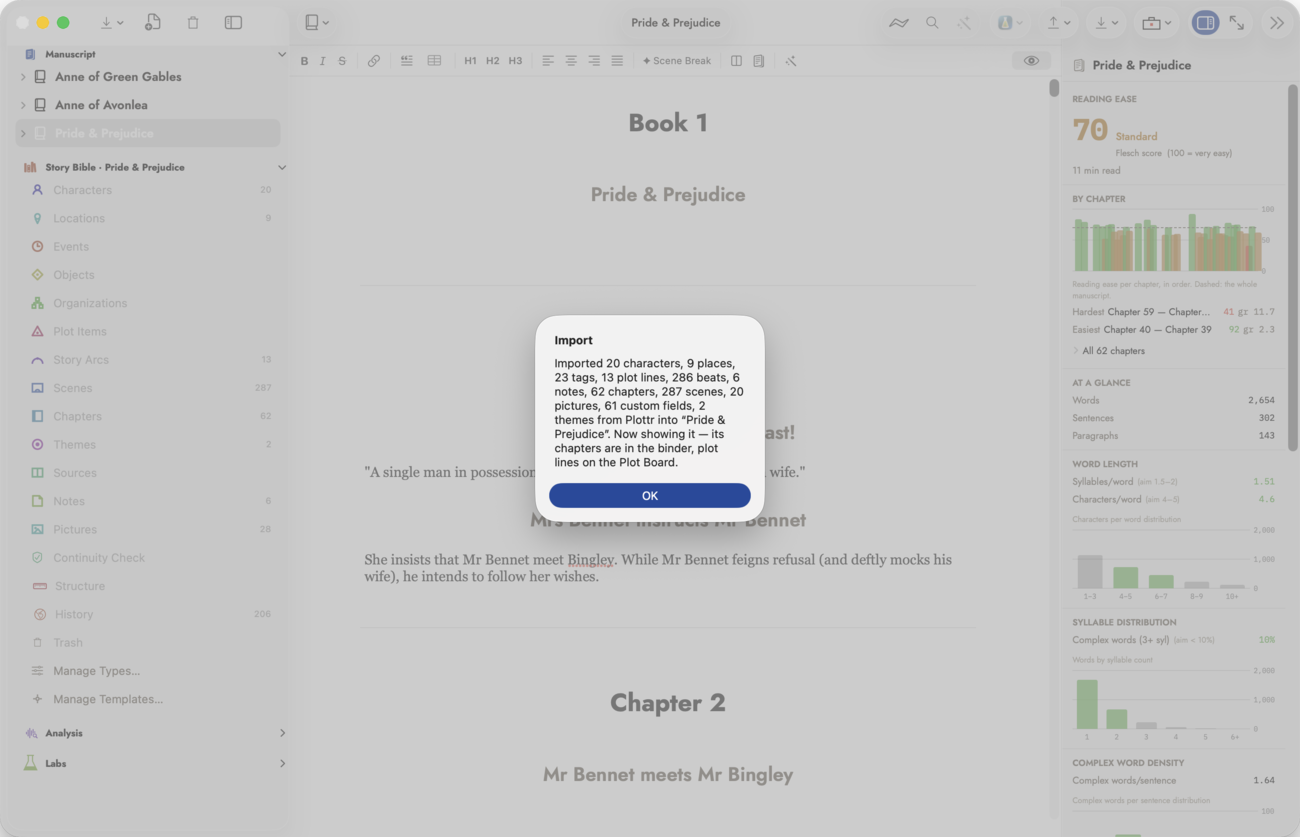Click the trash icon in top toolbar
Image resolution: width=1300 pixels, height=837 pixels.
tap(193, 22)
